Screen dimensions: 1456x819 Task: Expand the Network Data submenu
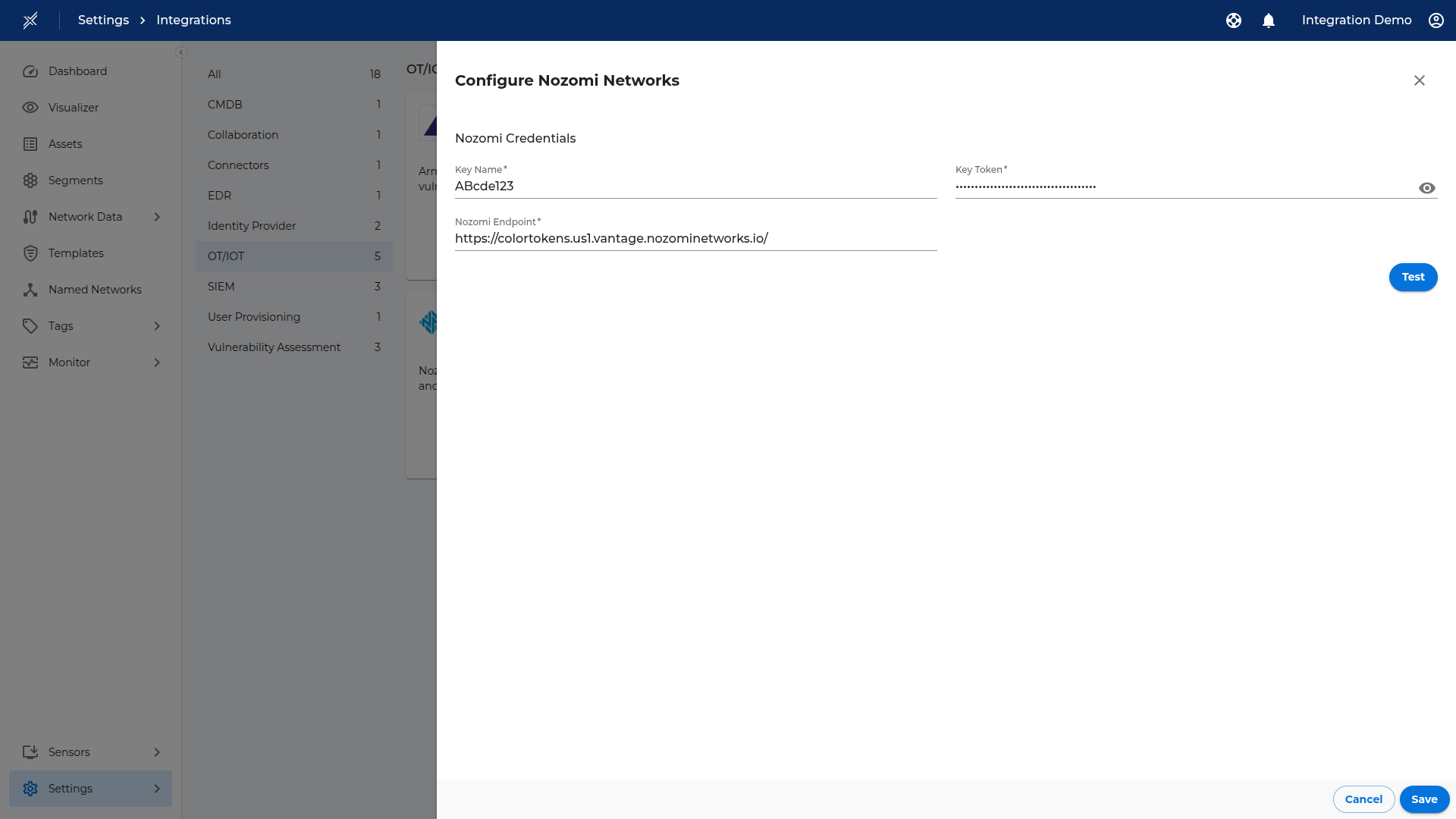[x=157, y=217]
